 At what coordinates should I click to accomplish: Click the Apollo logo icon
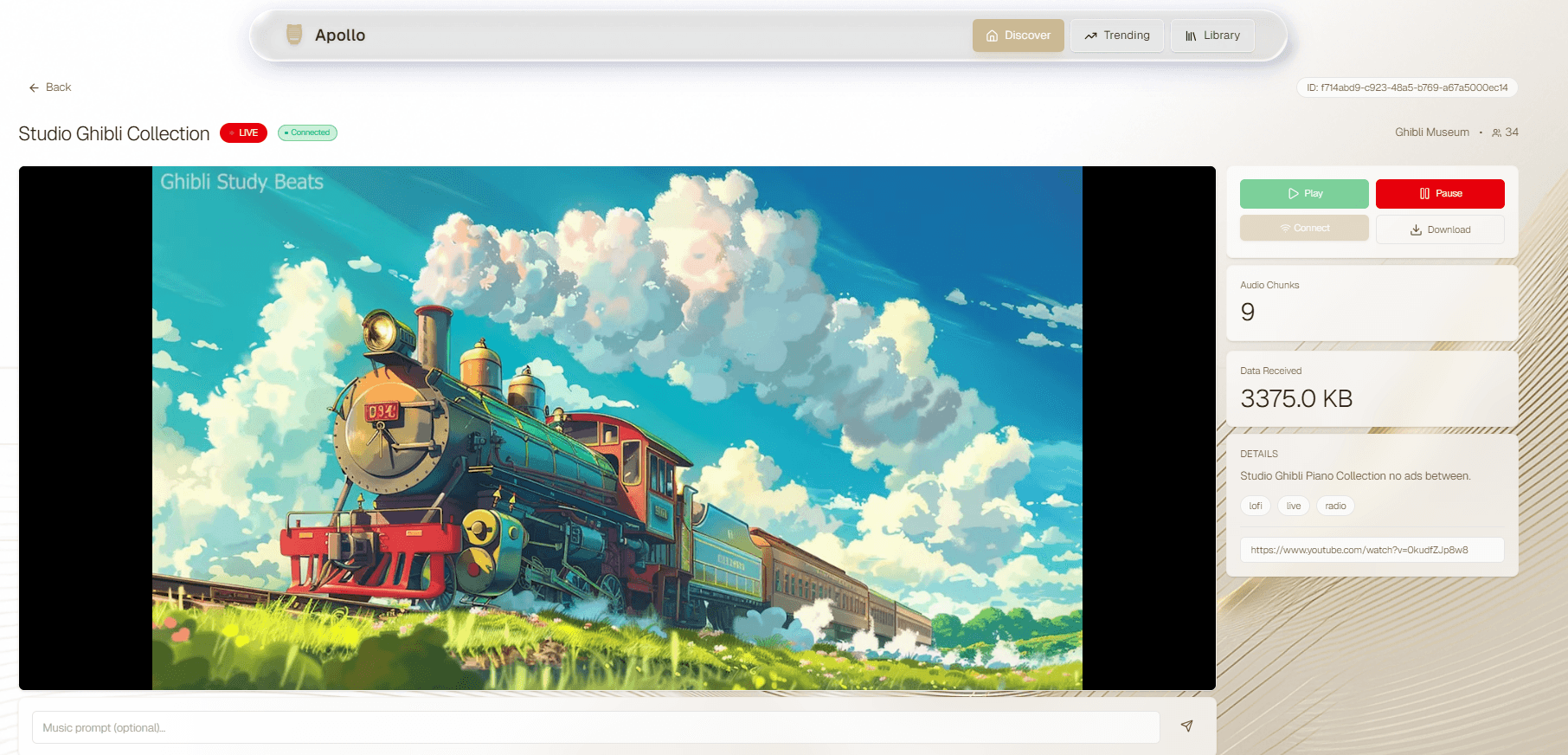[294, 35]
